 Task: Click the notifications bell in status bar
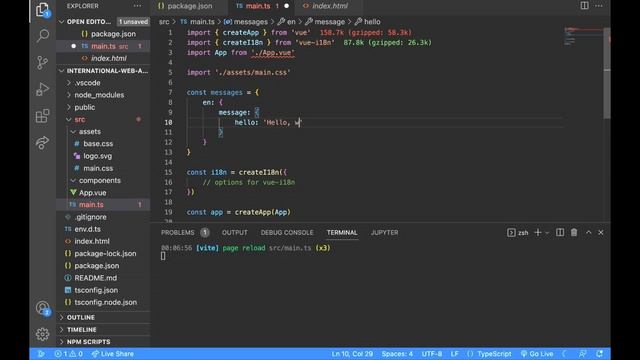click(x=600, y=354)
